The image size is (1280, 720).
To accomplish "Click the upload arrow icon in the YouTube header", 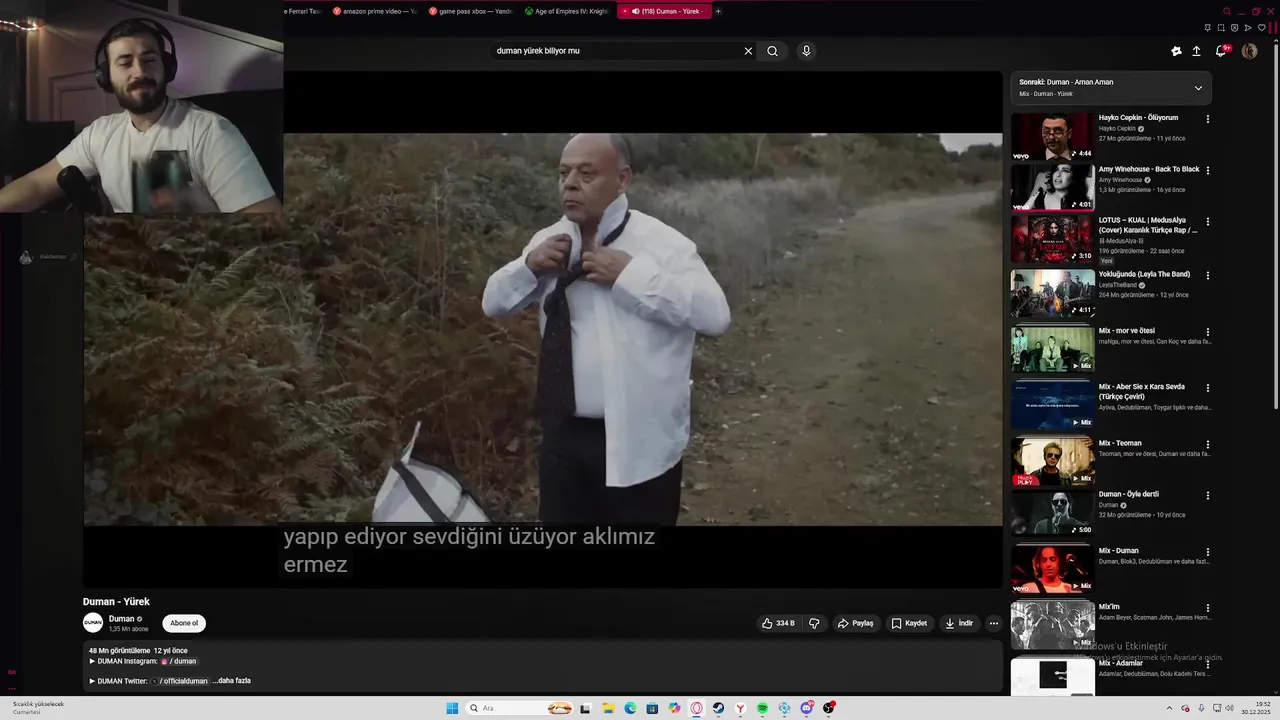I will 1196,51.
